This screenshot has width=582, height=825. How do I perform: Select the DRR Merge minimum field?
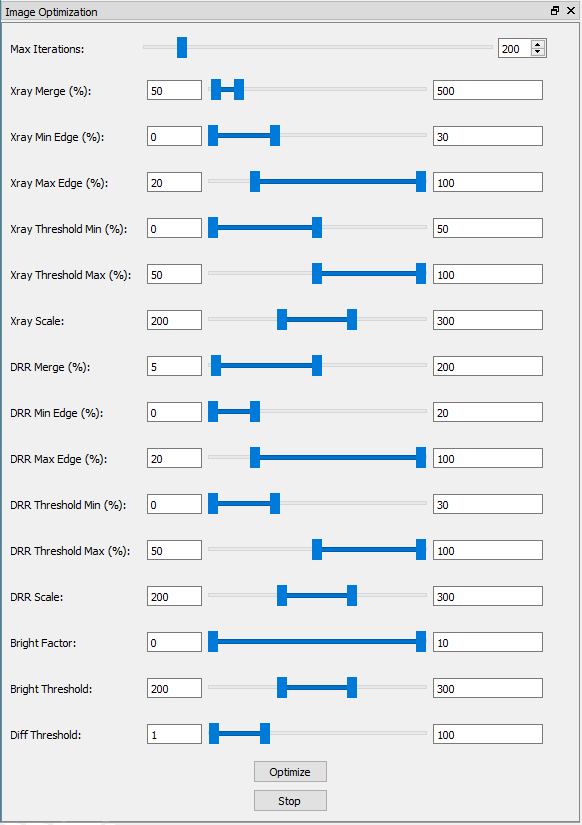pos(174,366)
